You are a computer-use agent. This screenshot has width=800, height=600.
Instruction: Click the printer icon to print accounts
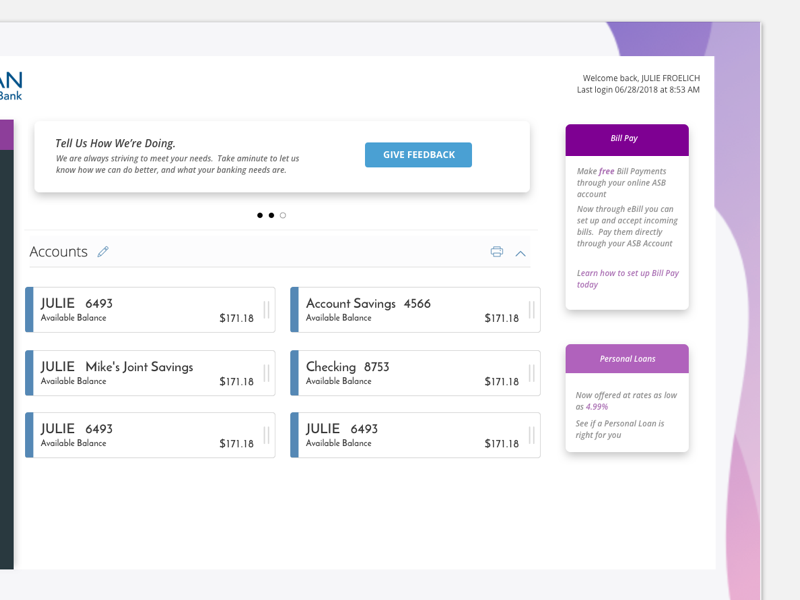[496, 253]
